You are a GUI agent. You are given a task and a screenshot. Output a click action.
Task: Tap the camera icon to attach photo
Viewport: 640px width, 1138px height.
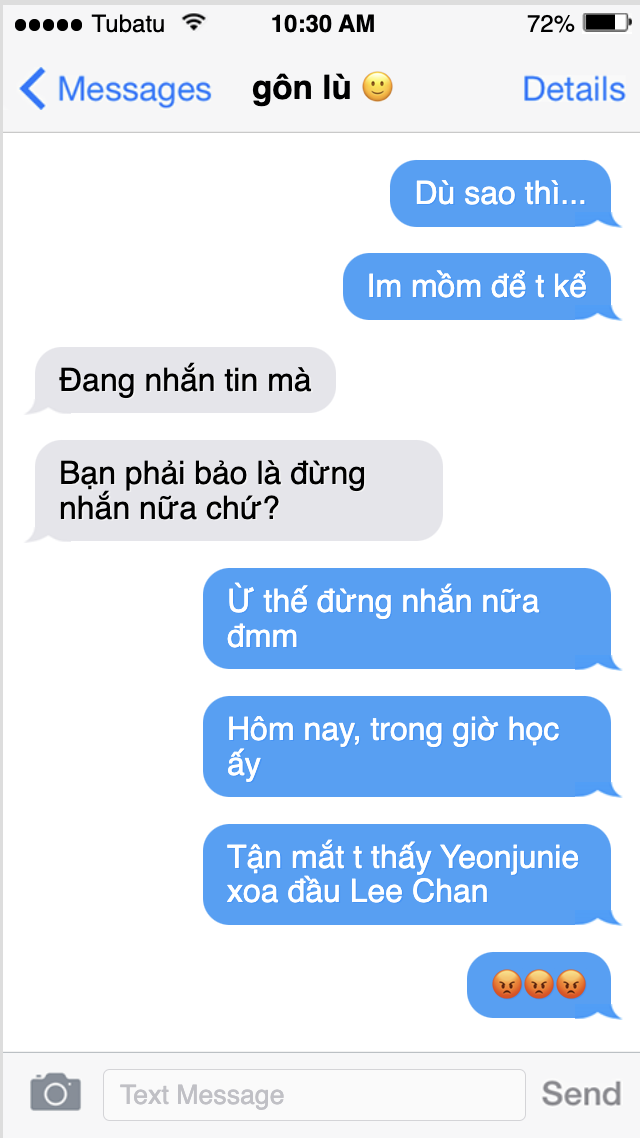tap(55, 1092)
